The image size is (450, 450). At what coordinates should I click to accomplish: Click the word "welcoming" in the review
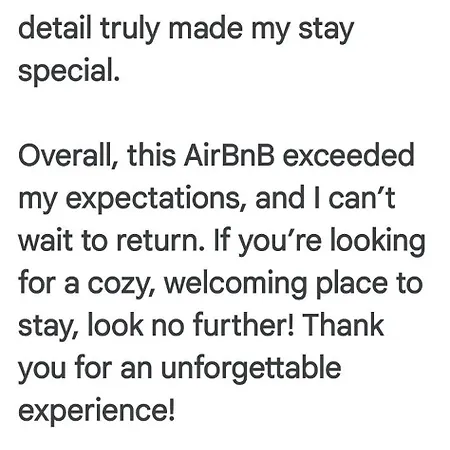(x=235, y=284)
